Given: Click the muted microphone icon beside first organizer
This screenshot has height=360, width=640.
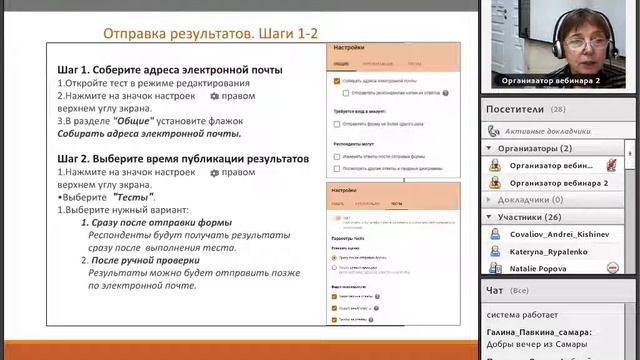Looking at the screenshot, I should coord(611,165).
